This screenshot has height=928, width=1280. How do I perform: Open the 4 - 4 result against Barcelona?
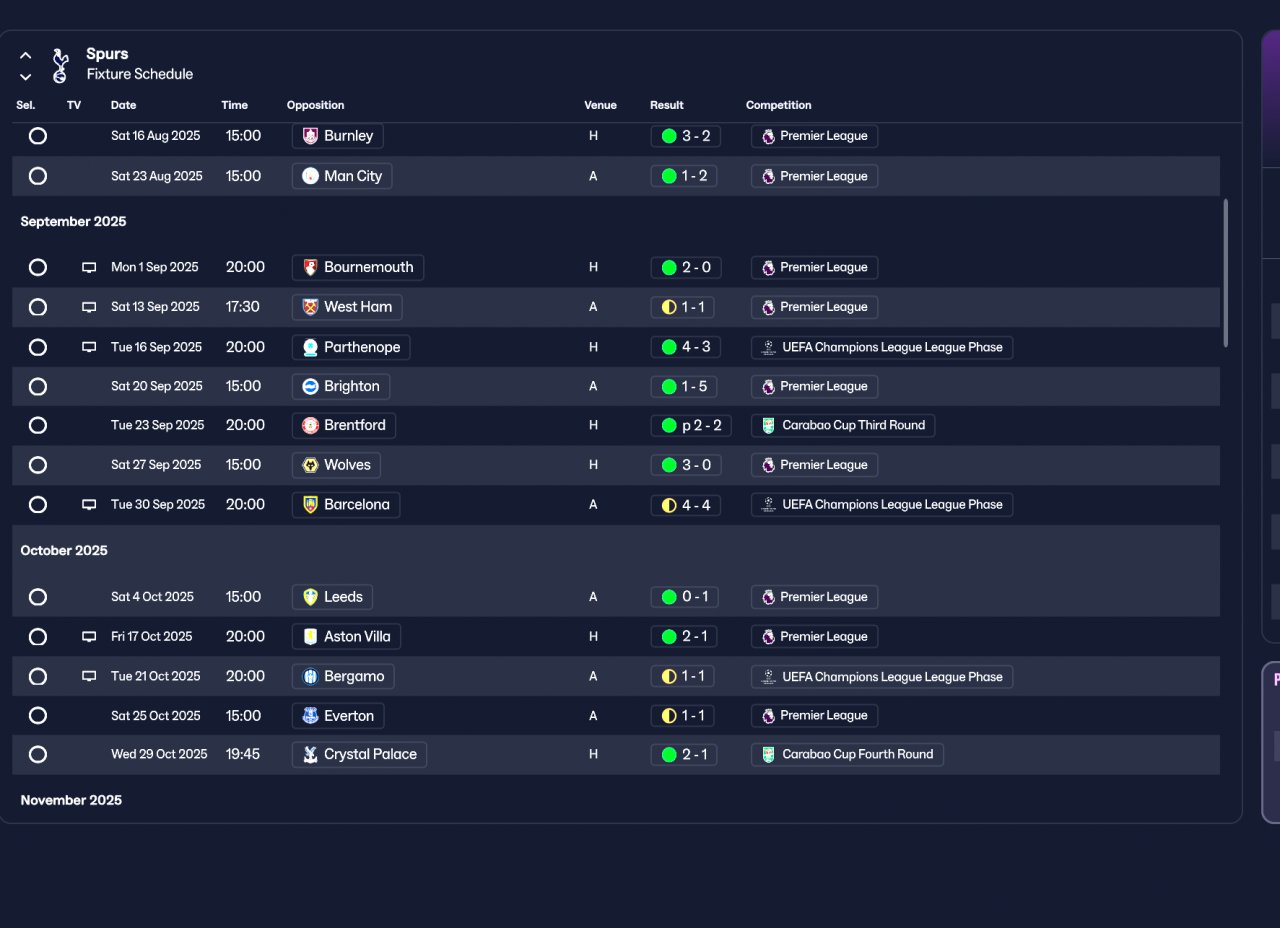click(x=686, y=505)
